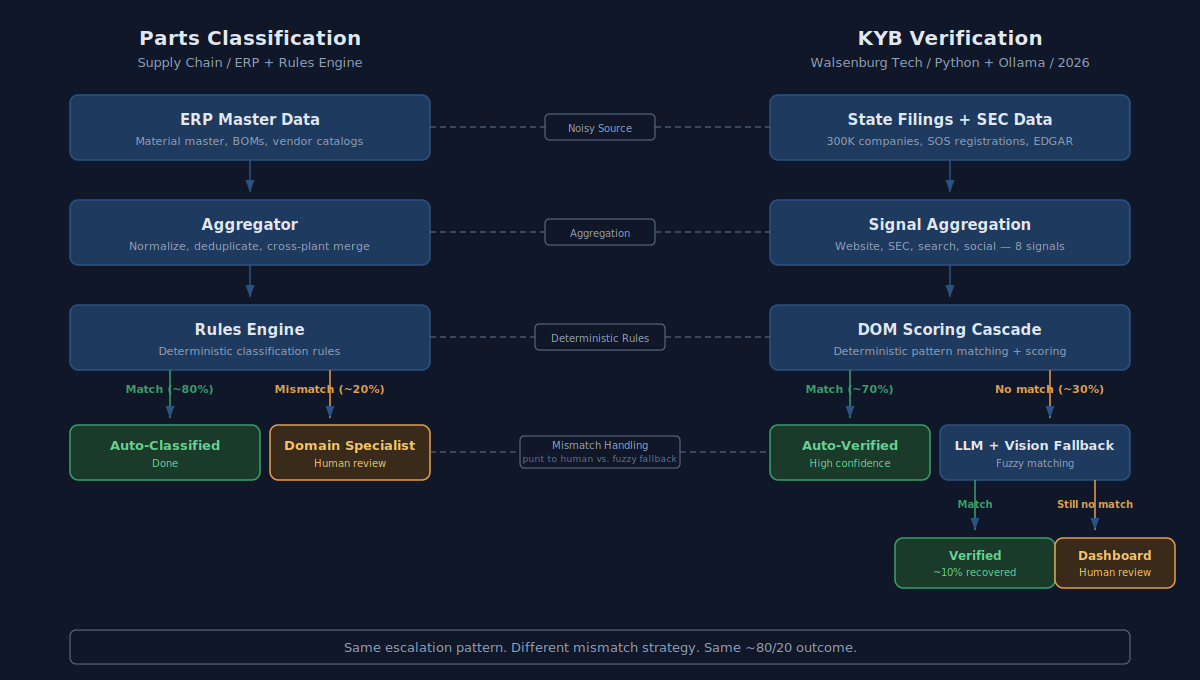Image resolution: width=1200 pixels, height=680 pixels.
Task: Click the State Filings + SEC Data box
Action: point(949,127)
